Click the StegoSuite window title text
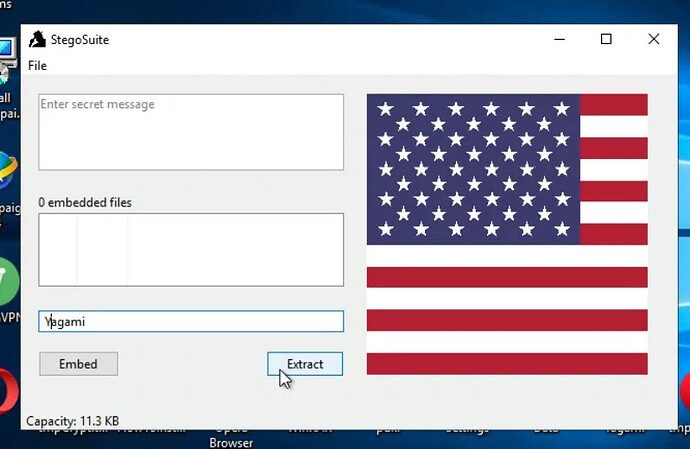Image resolution: width=690 pixels, height=449 pixels. (82, 40)
